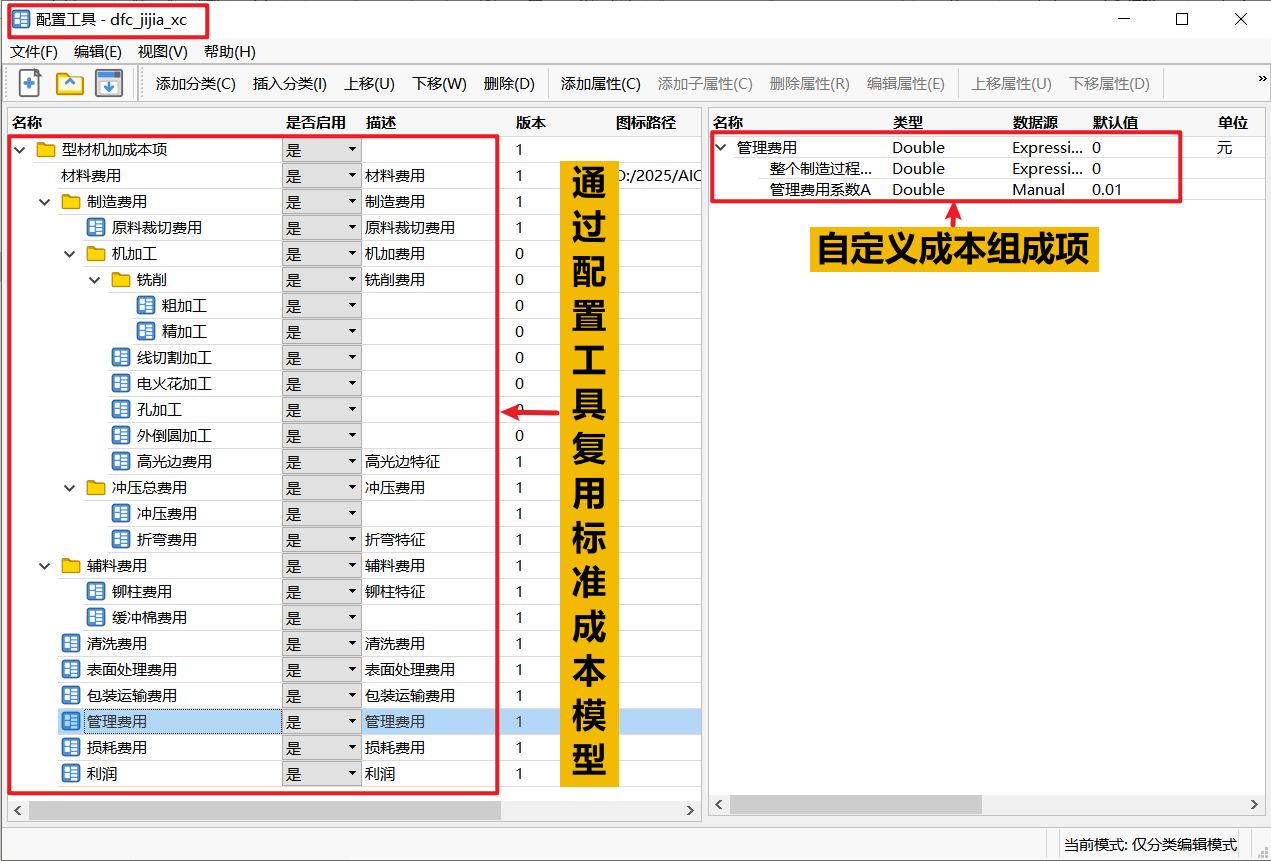Screen dimensions: 1271x861
Task: Click the 精加工 item icon
Action: pos(146,332)
